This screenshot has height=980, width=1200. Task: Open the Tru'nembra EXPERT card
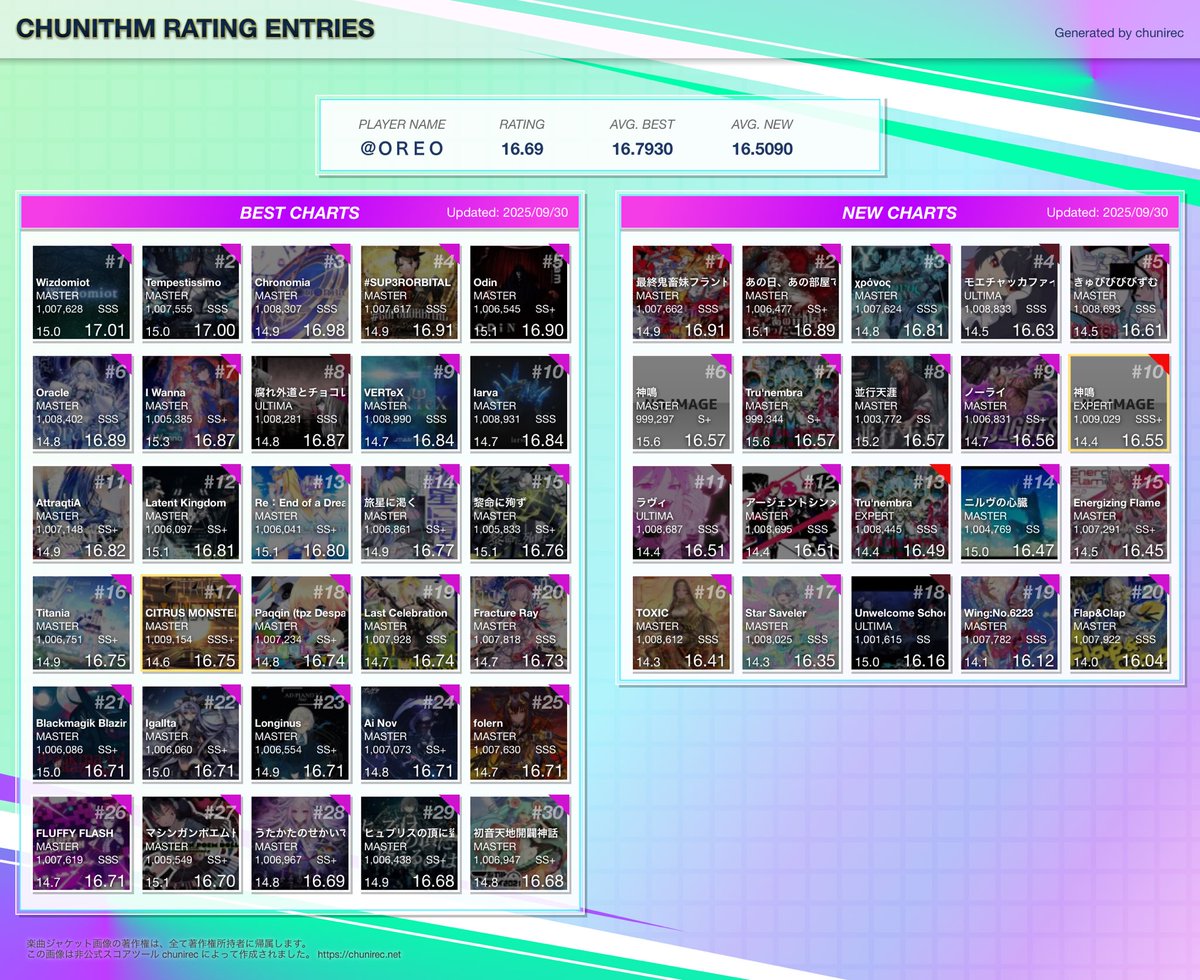pyautogui.click(x=901, y=513)
